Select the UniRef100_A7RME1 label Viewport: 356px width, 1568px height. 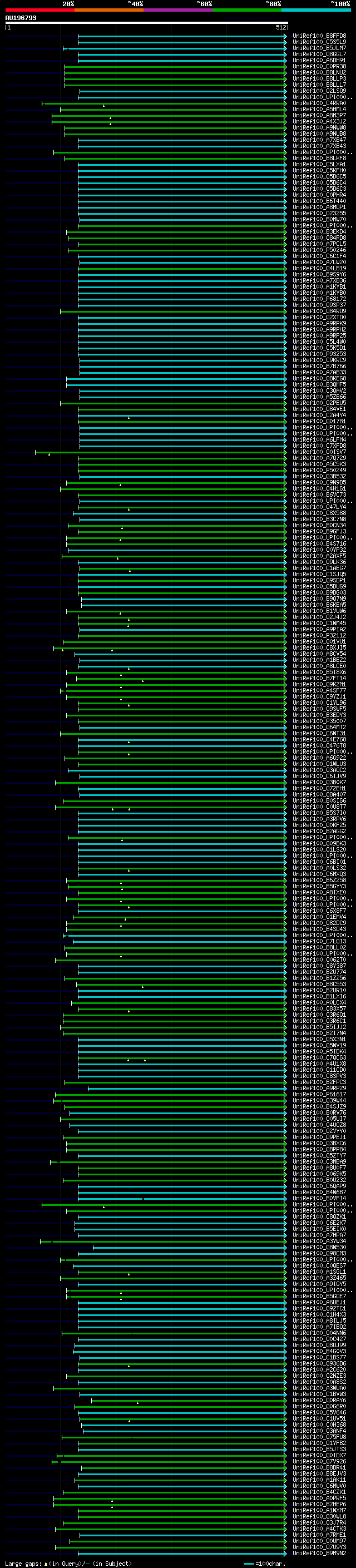(319, 1535)
